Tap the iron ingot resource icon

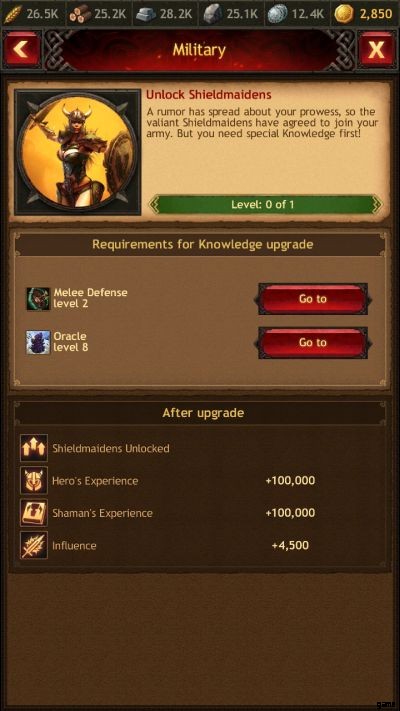146,14
